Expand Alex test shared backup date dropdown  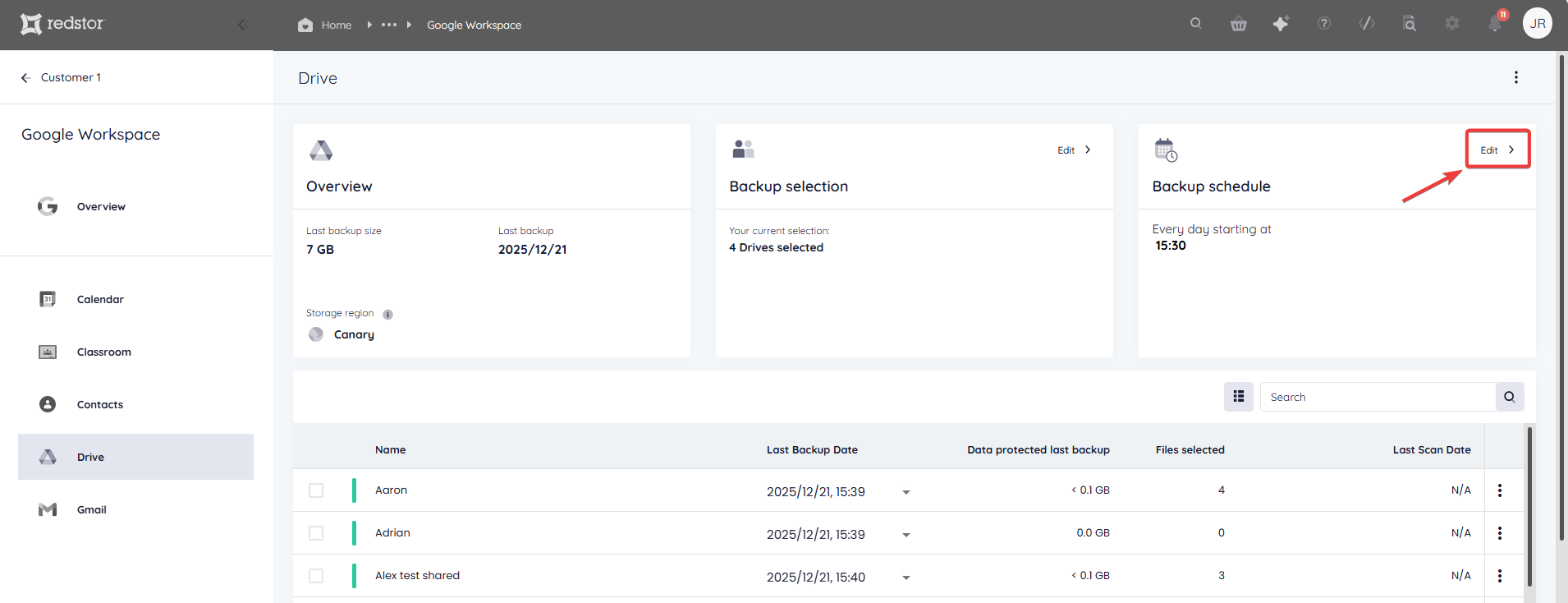[906, 578]
